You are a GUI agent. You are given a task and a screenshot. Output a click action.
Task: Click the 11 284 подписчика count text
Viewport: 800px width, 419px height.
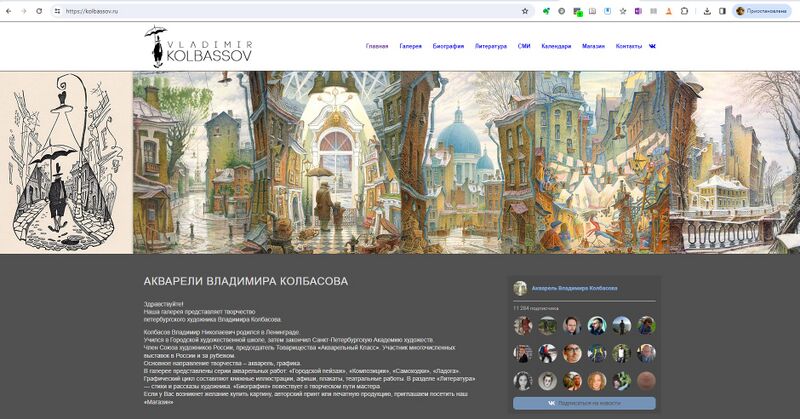click(536, 308)
